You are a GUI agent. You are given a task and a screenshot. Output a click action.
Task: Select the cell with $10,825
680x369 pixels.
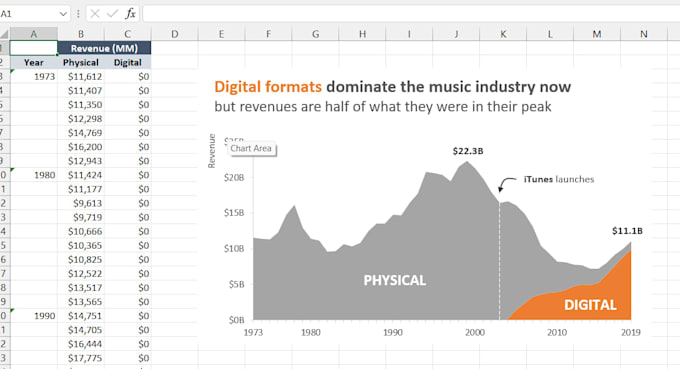pos(81,260)
